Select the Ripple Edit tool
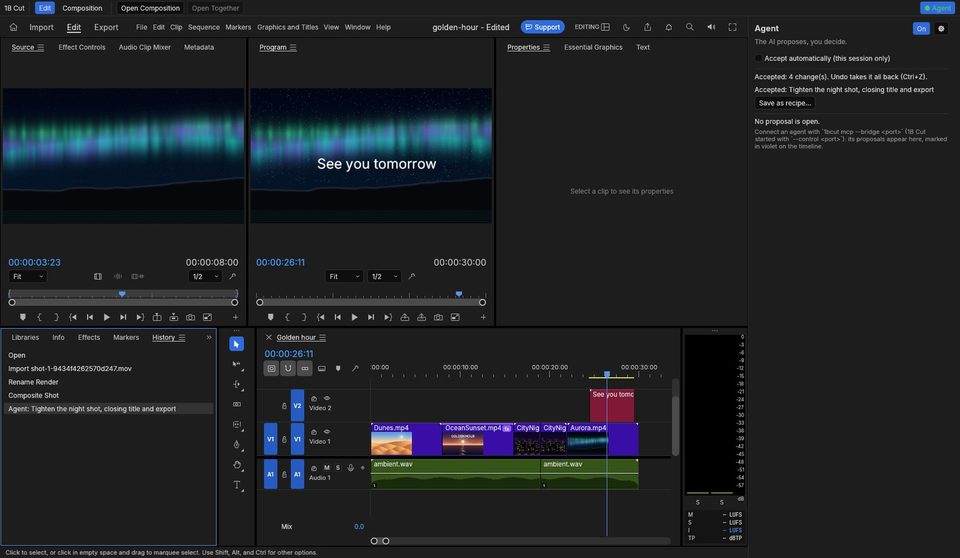This screenshot has height=558, width=960. pyautogui.click(x=237, y=384)
